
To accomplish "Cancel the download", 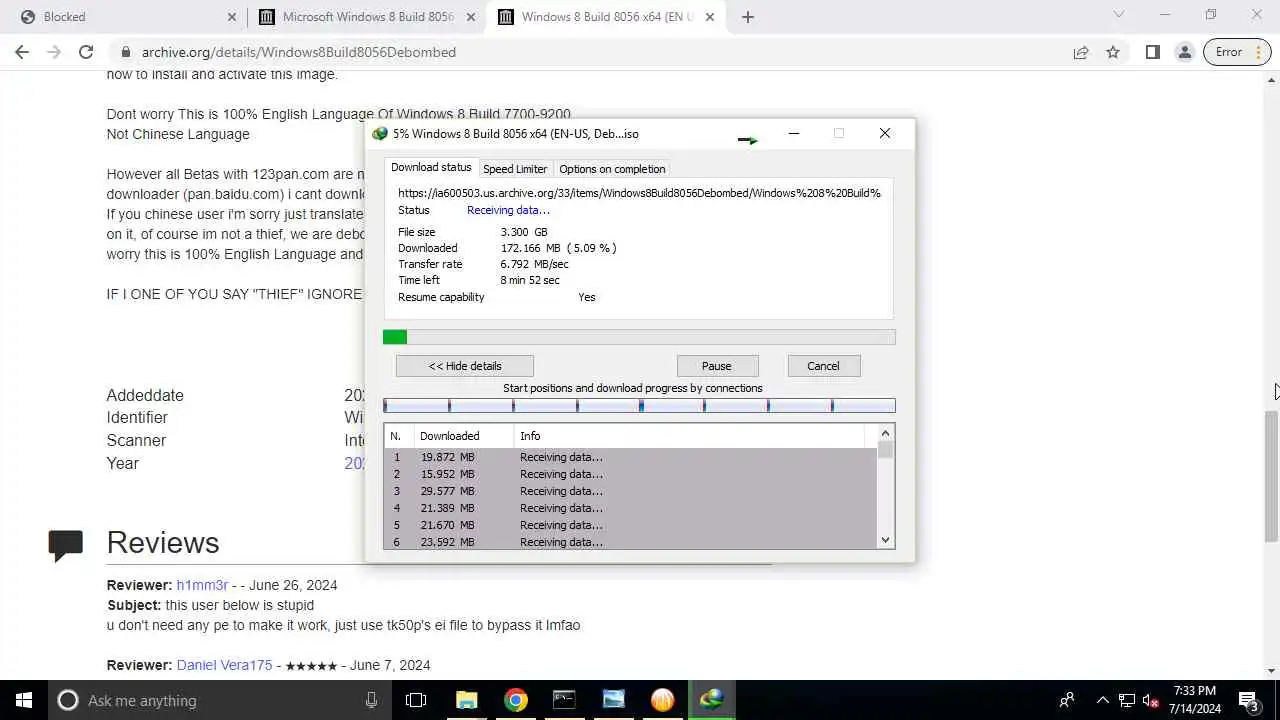I will [824, 366].
